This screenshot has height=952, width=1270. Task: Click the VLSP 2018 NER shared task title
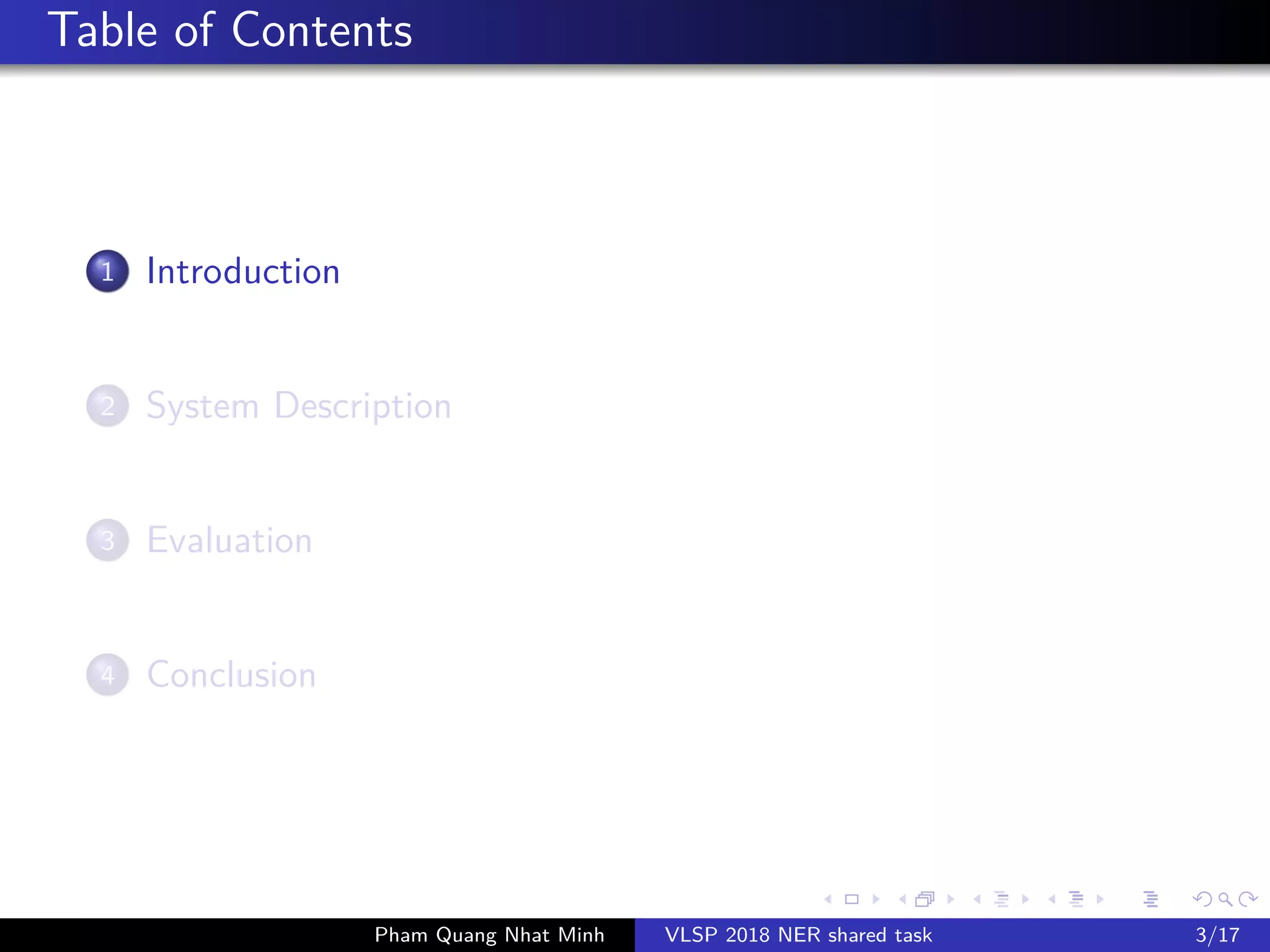(798, 935)
